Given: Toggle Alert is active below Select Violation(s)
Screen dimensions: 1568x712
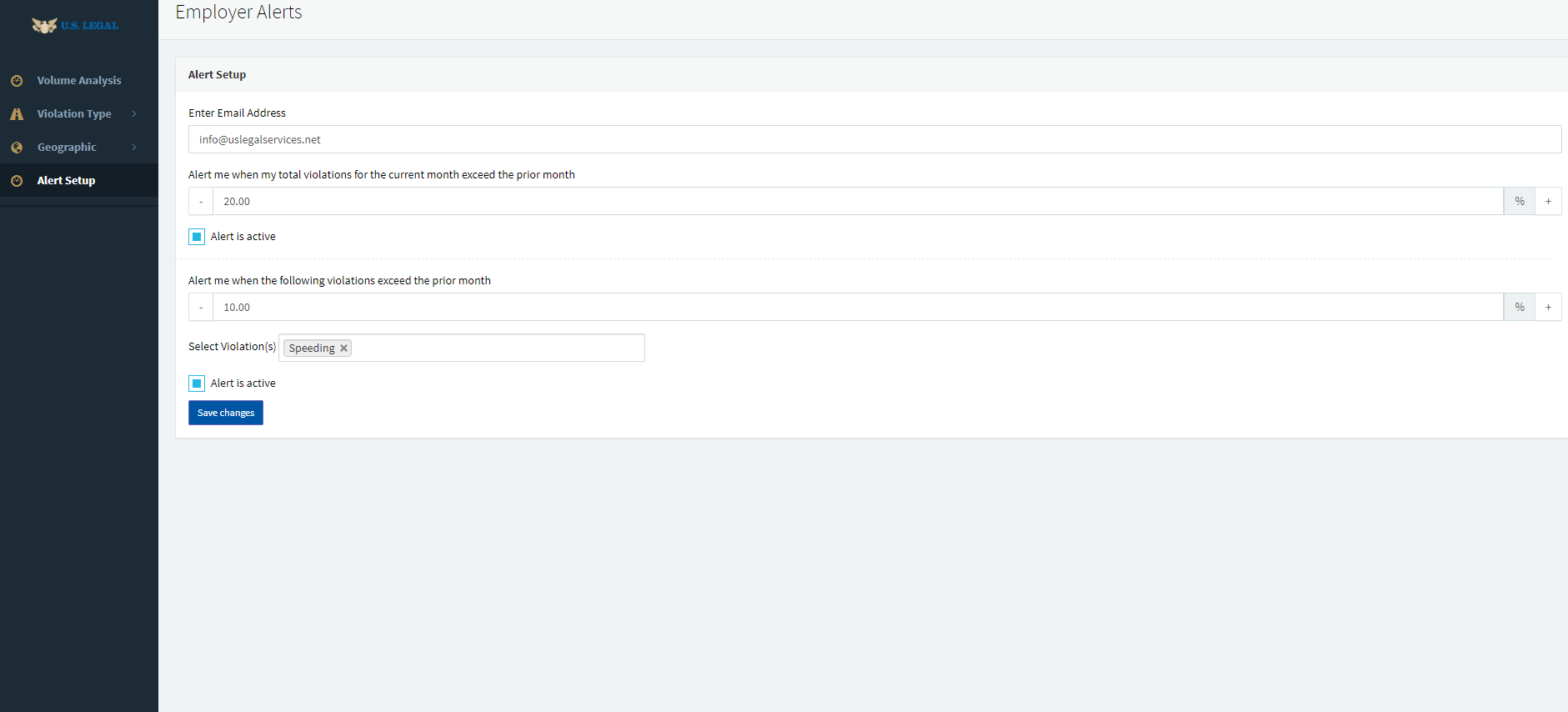Looking at the screenshot, I should tap(197, 384).
